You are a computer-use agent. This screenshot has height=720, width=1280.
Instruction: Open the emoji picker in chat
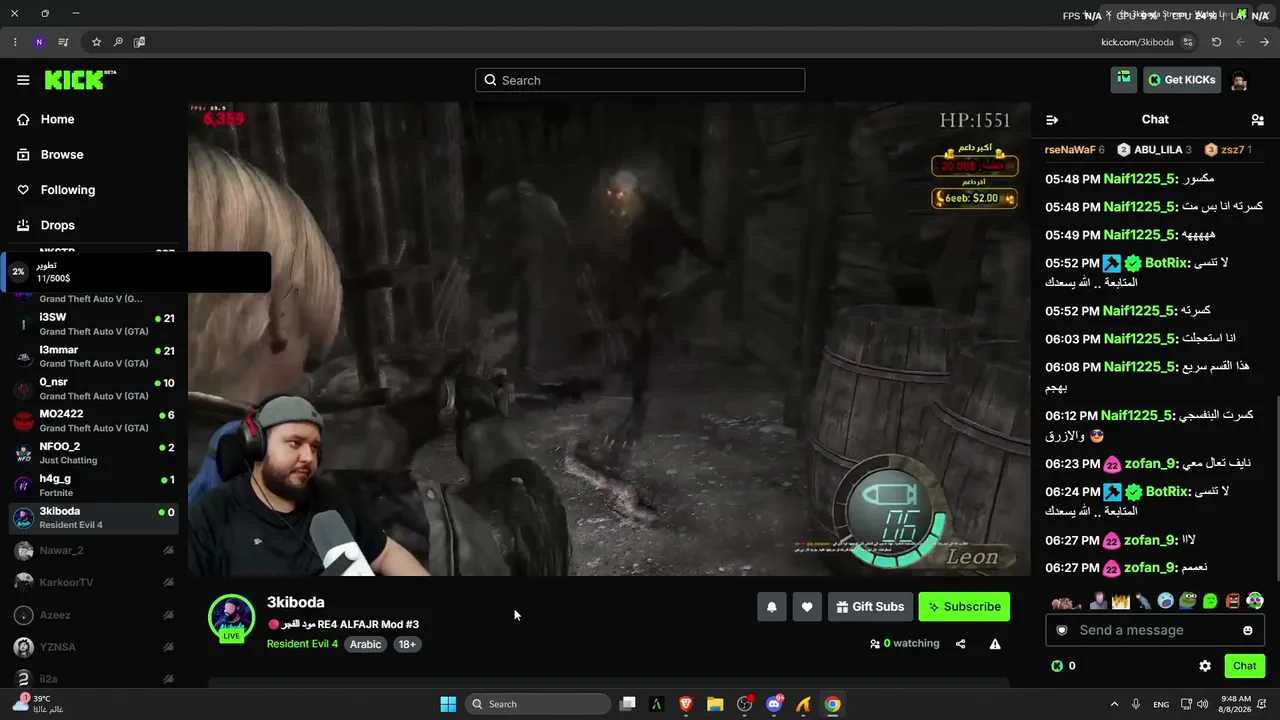(x=1248, y=630)
